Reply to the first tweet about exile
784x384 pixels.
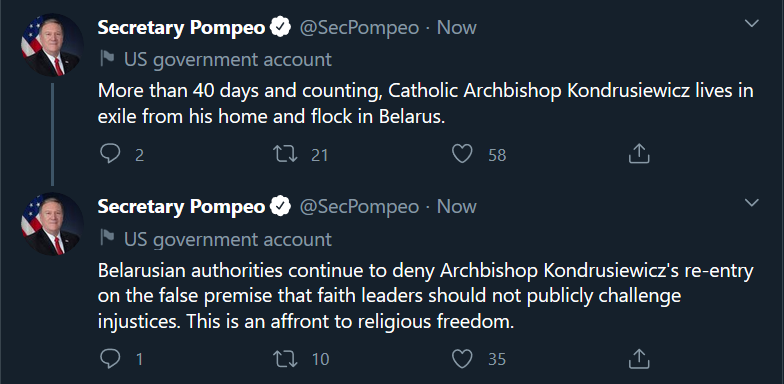pos(110,154)
